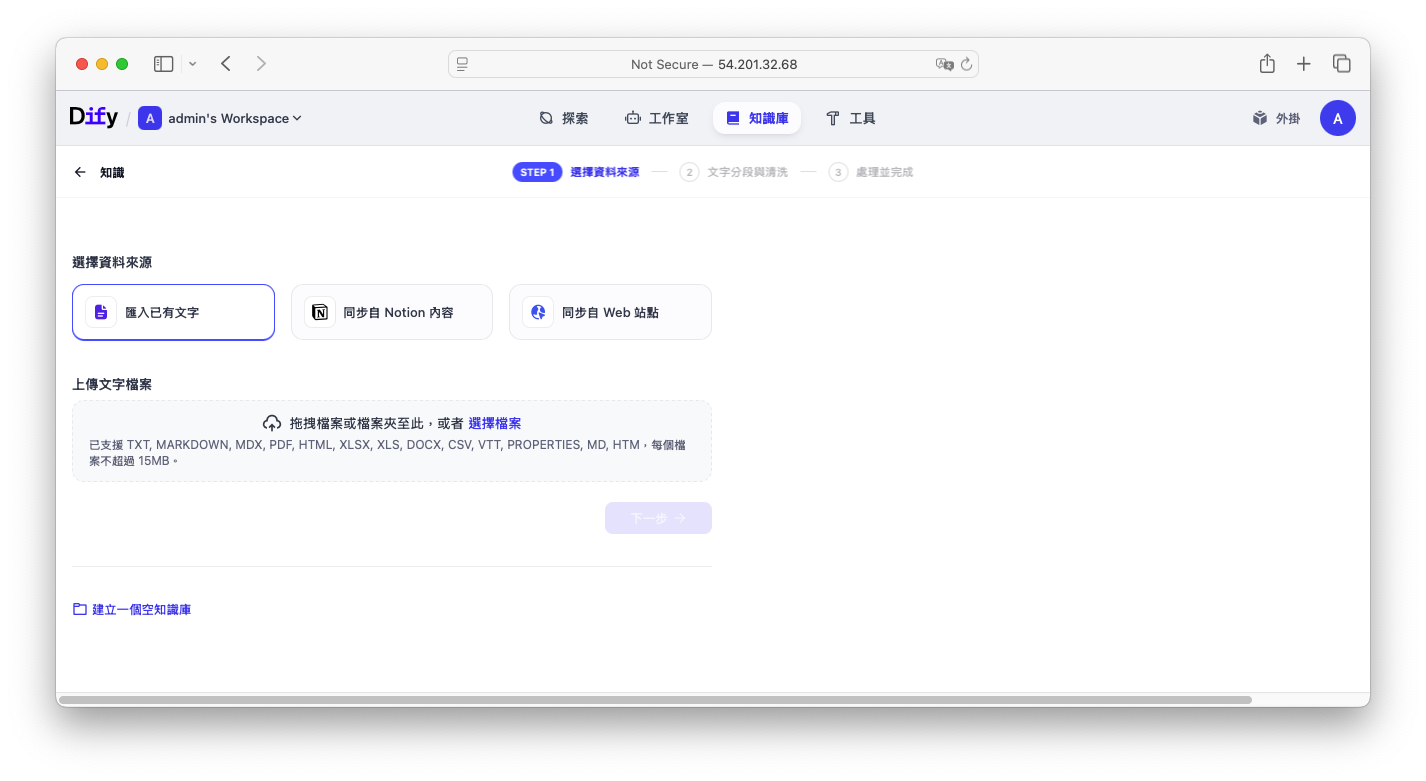Open the 工具 tab

[850, 118]
